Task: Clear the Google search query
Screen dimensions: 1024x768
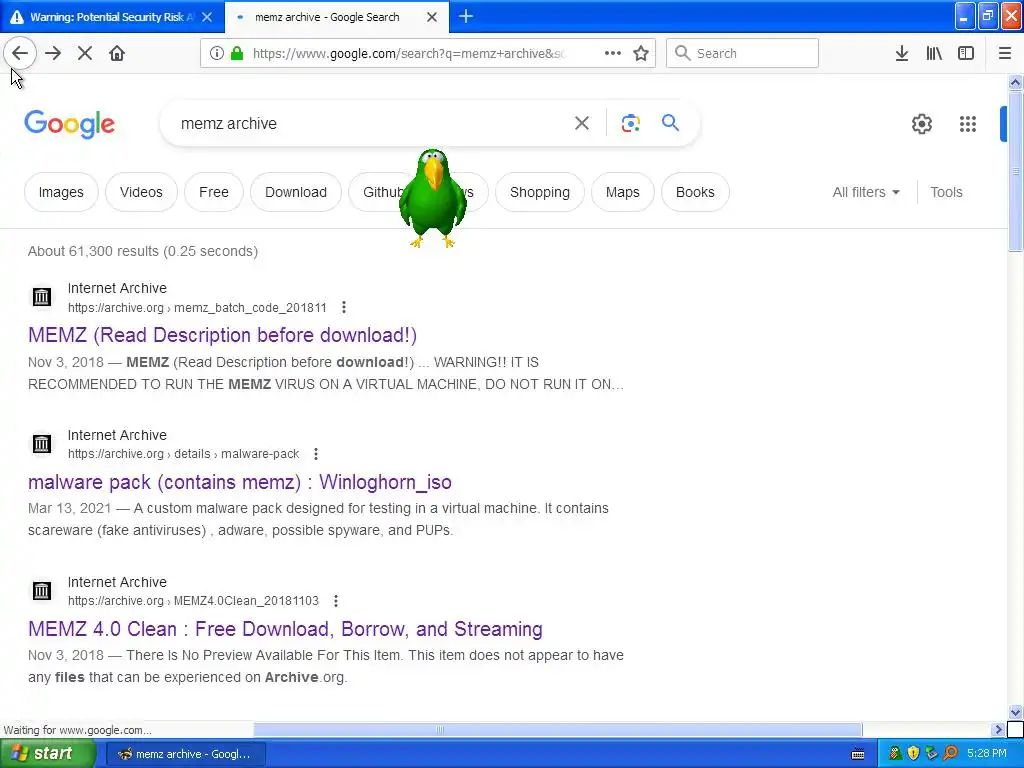Action: pyautogui.click(x=581, y=123)
